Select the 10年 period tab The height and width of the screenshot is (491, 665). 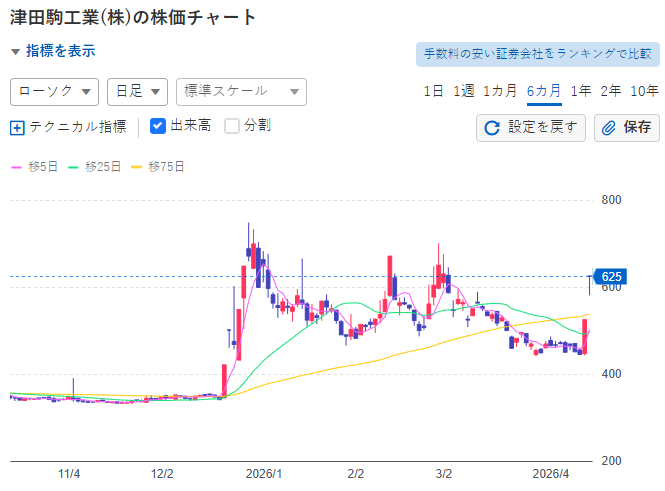[644, 91]
